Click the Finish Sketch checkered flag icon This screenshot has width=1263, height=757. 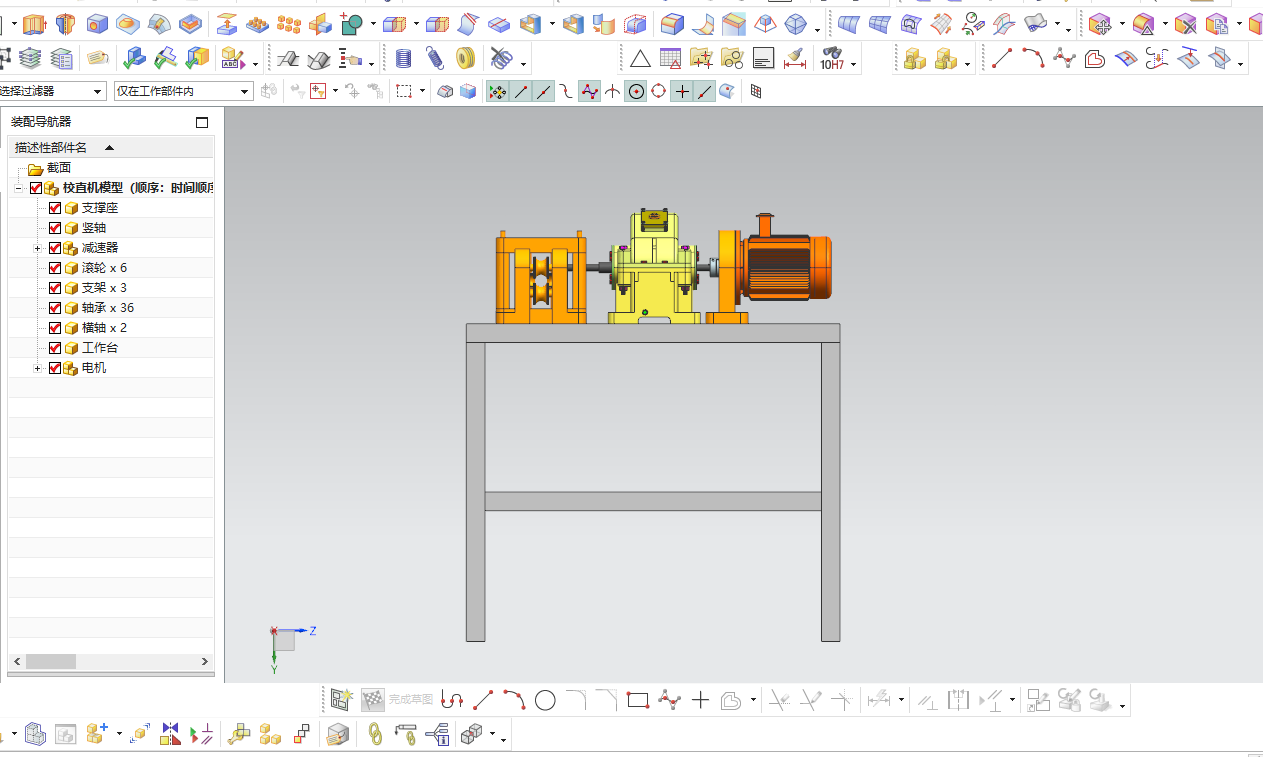point(373,700)
